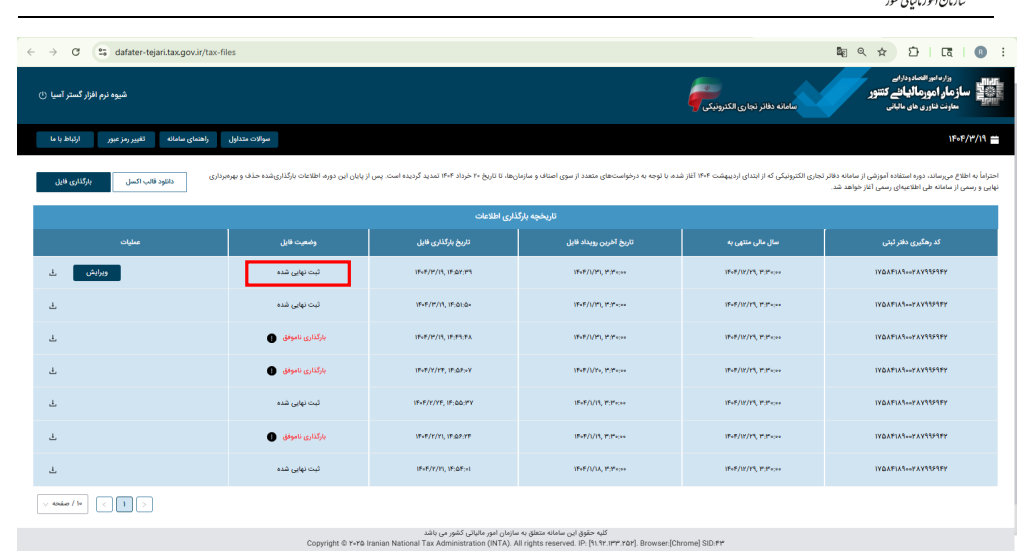Screen dimensions: 1026x556
Task: Click the بارگذاری فایل upload button
Action: (x=73, y=182)
